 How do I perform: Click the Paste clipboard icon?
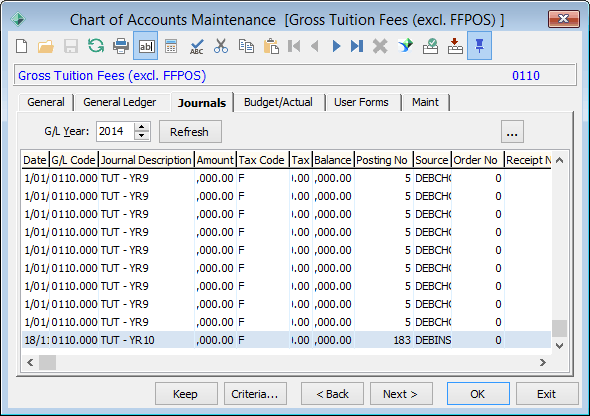click(271, 46)
